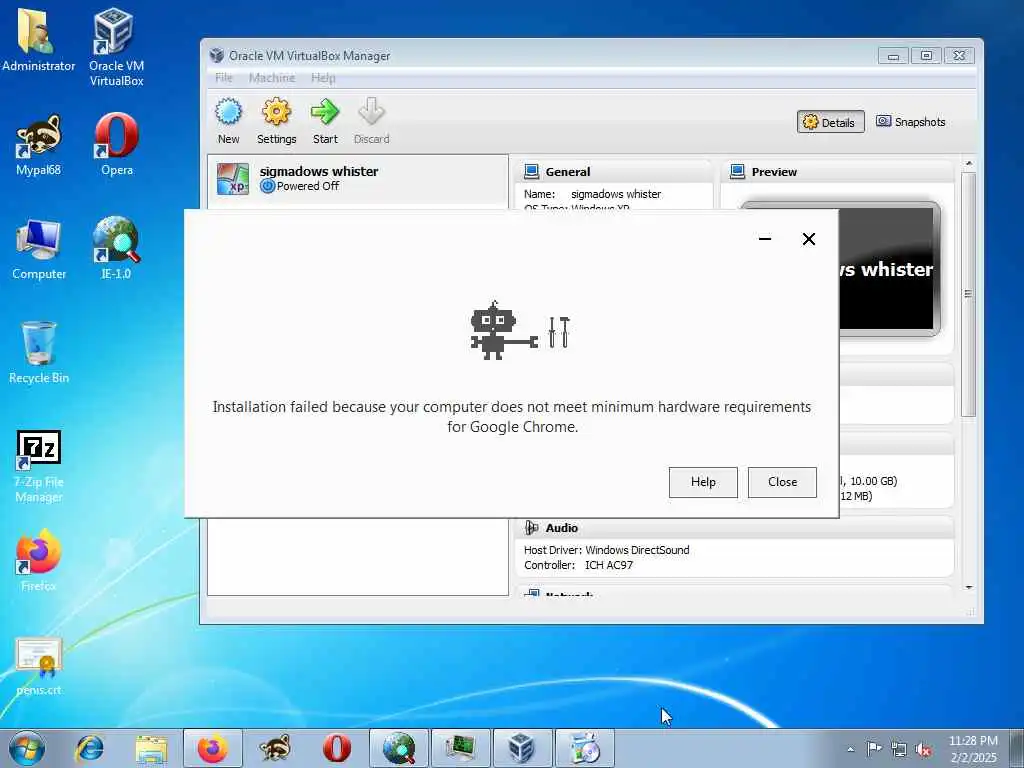
Task: Select the Firefox desktop shortcut
Action: [38, 560]
